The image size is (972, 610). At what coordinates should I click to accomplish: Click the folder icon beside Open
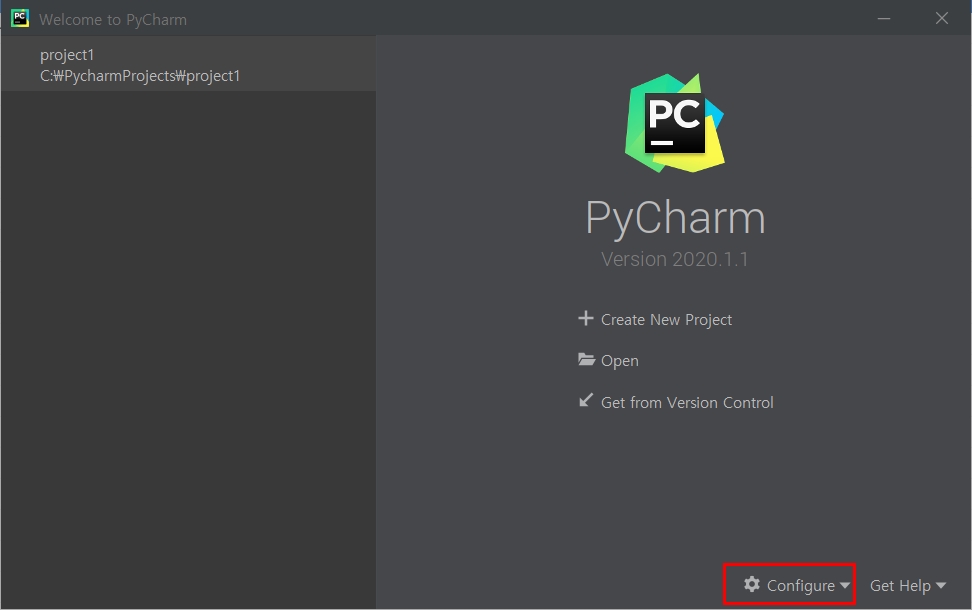[x=586, y=360]
